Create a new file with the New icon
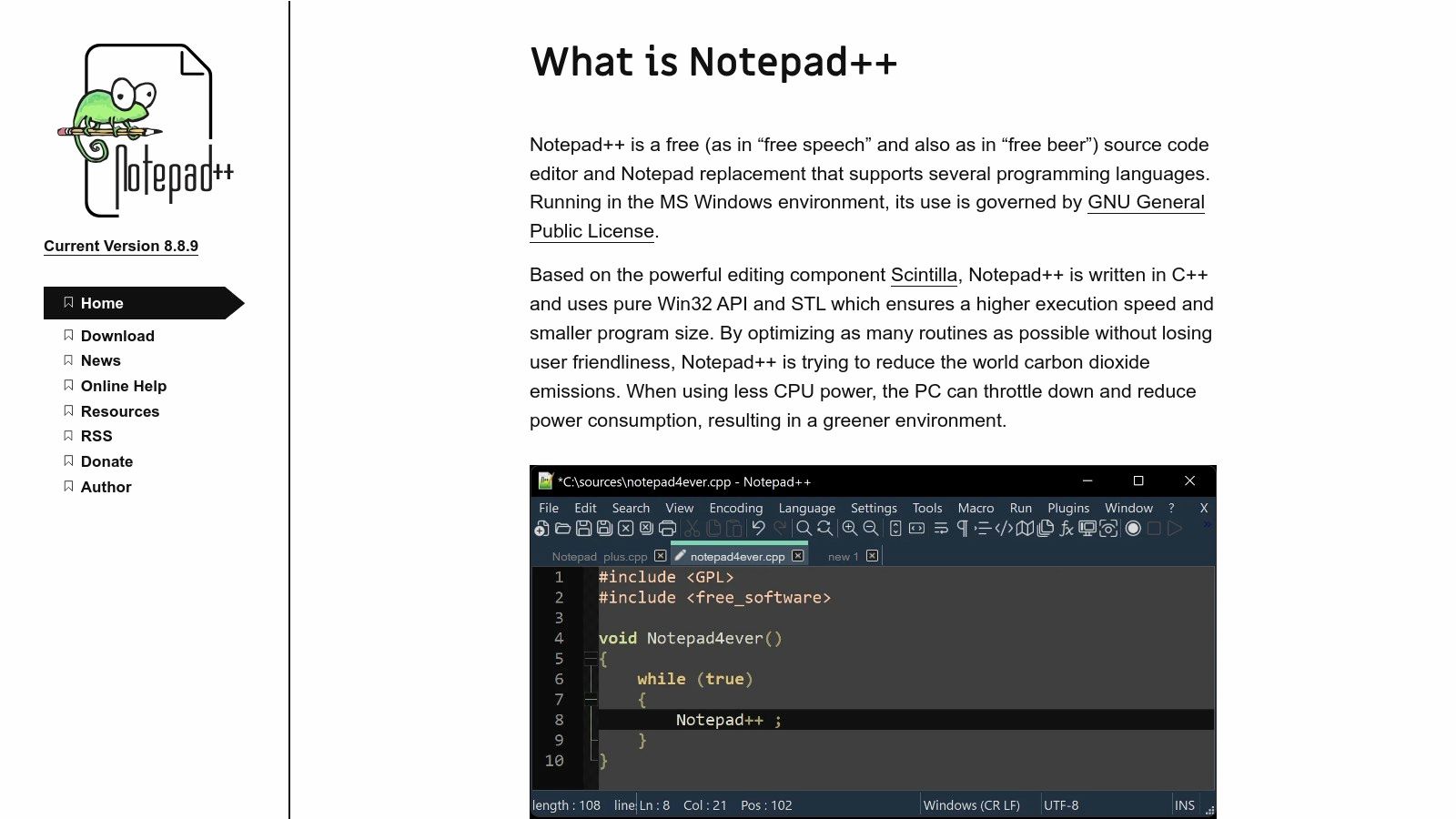1456x819 pixels. 541,528
